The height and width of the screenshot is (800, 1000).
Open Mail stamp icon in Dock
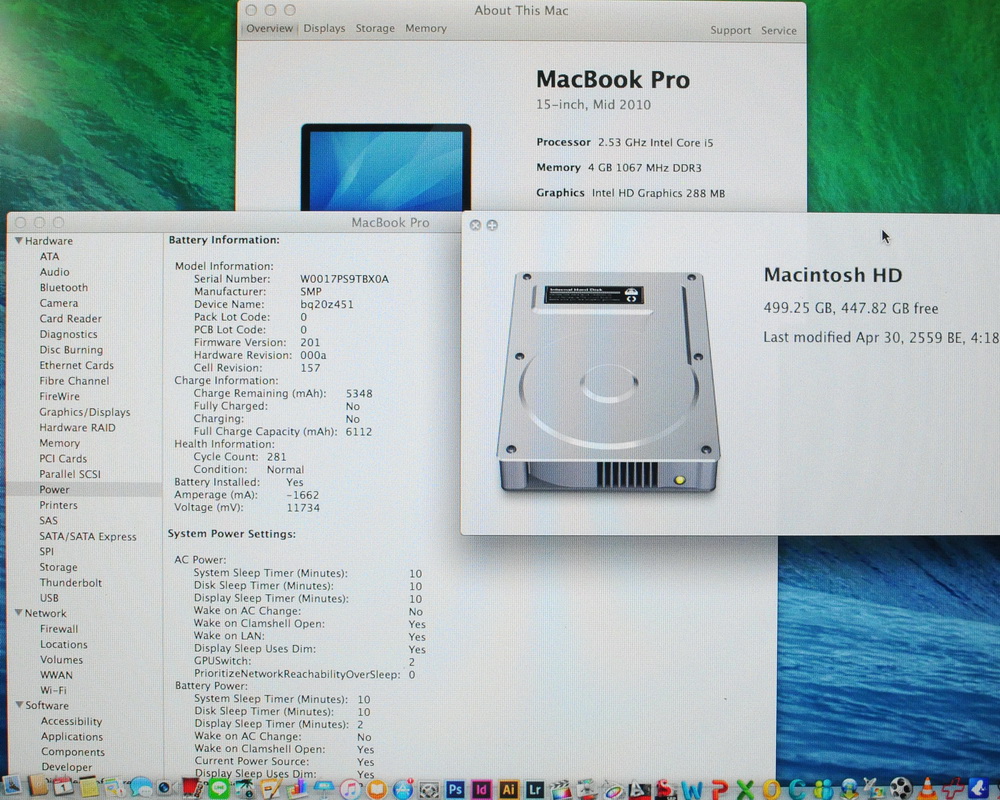click(x=11, y=785)
